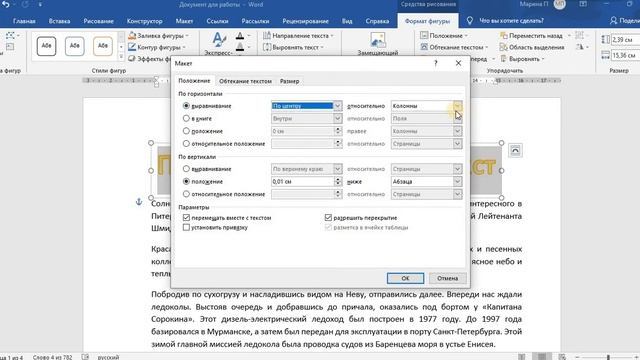This screenshot has height=360, width=640.
Task: Select horizontal относительное положение radio
Action: tap(186, 144)
